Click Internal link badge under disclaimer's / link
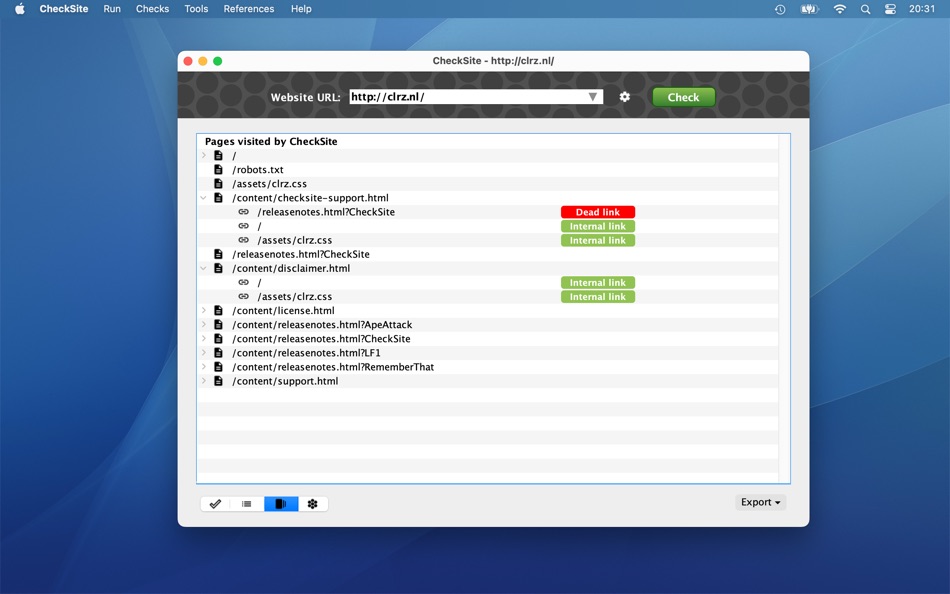This screenshot has width=950, height=594. point(598,282)
